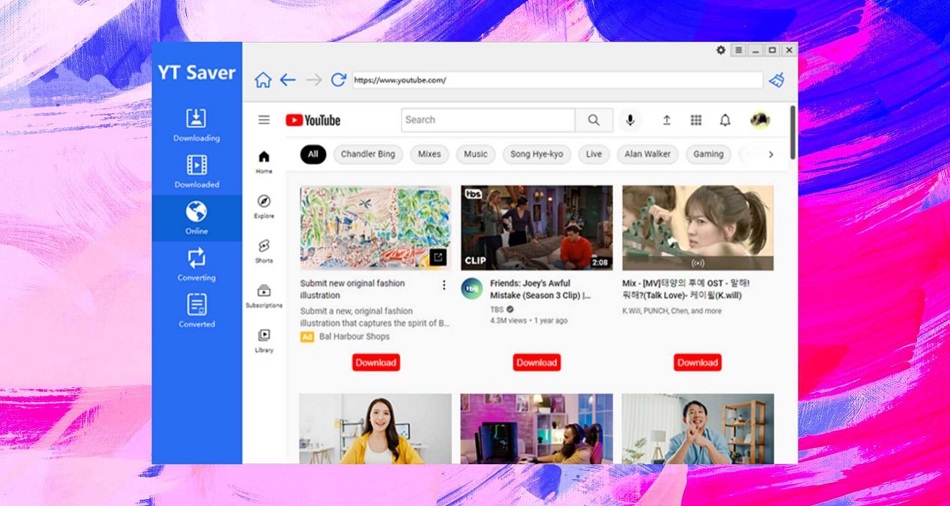Open Subscriptions in YouTube sidebar
This screenshot has width=950, height=506.
click(264, 296)
